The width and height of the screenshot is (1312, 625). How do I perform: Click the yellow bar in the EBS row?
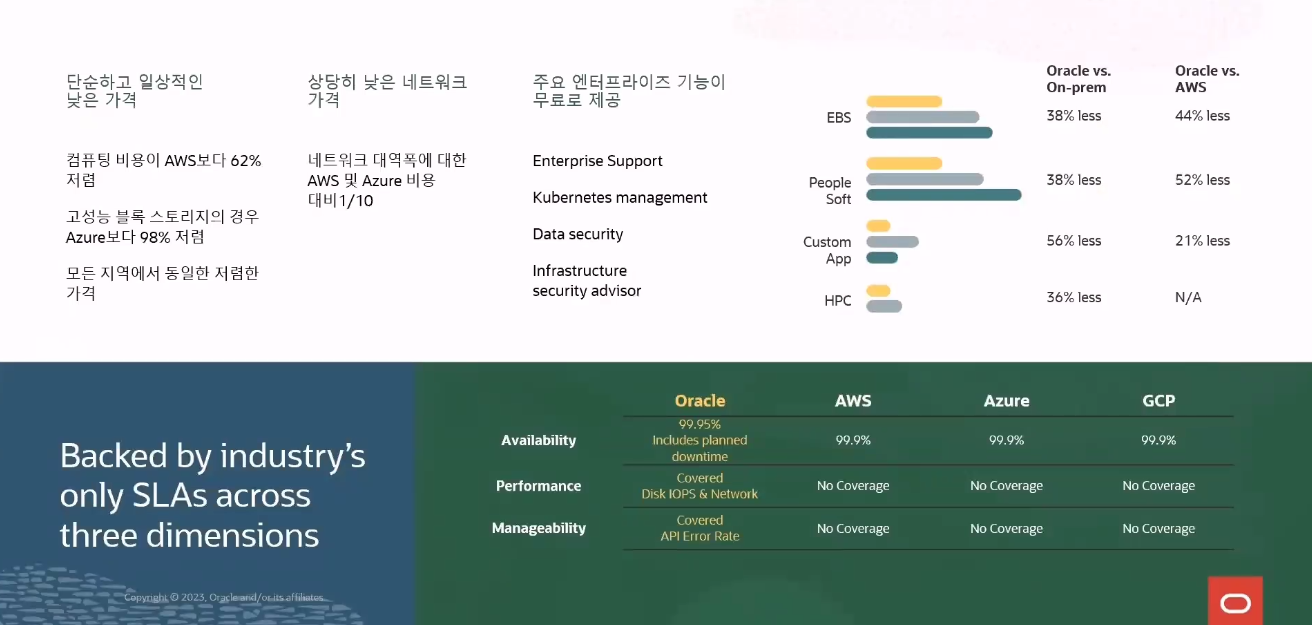tap(904, 101)
